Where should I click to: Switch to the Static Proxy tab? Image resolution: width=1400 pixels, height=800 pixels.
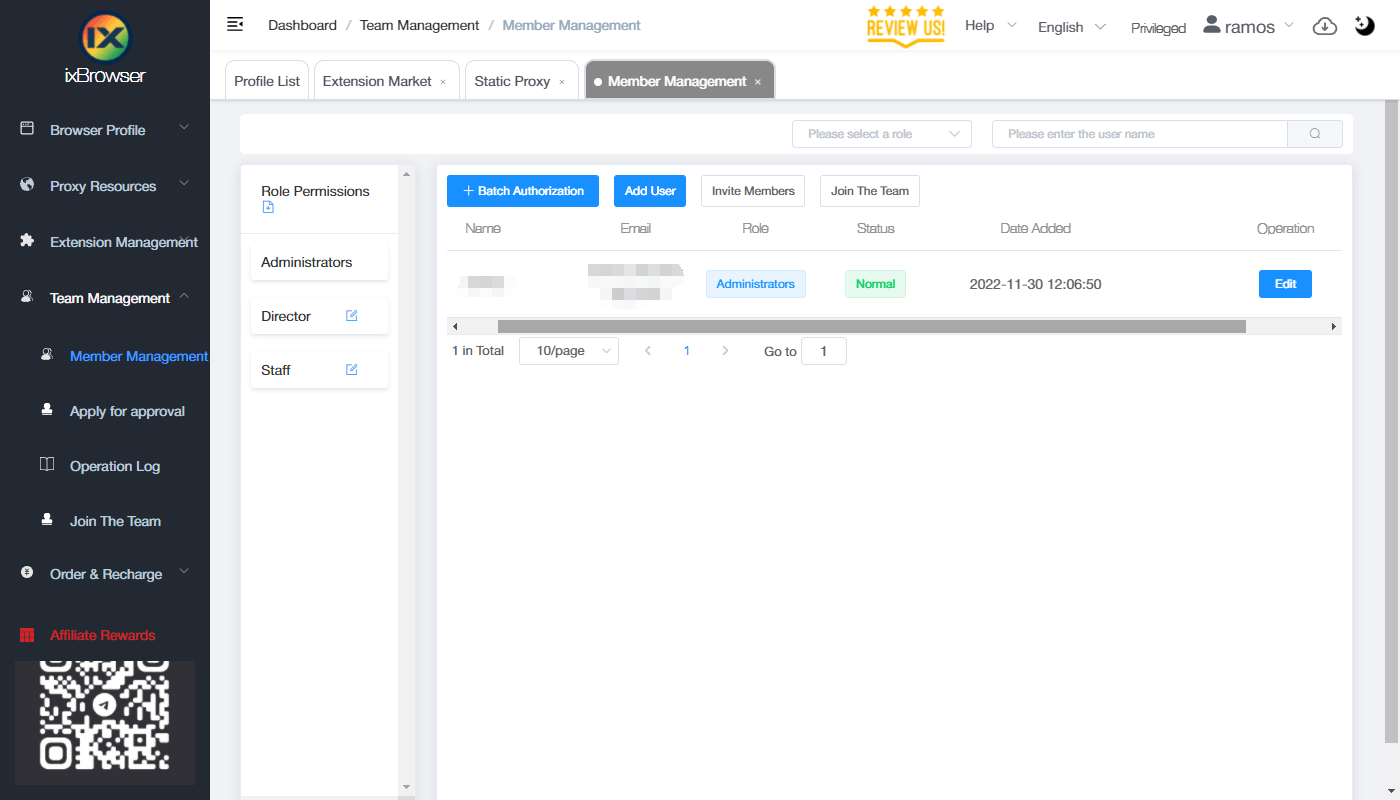coord(512,81)
